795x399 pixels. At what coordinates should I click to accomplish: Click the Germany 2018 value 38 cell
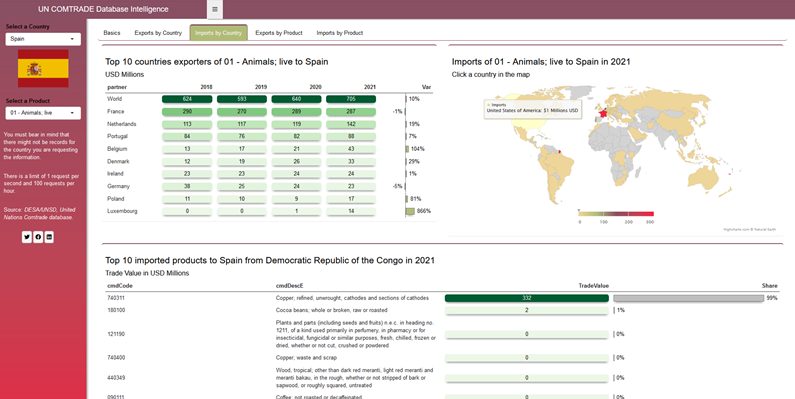click(187, 186)
